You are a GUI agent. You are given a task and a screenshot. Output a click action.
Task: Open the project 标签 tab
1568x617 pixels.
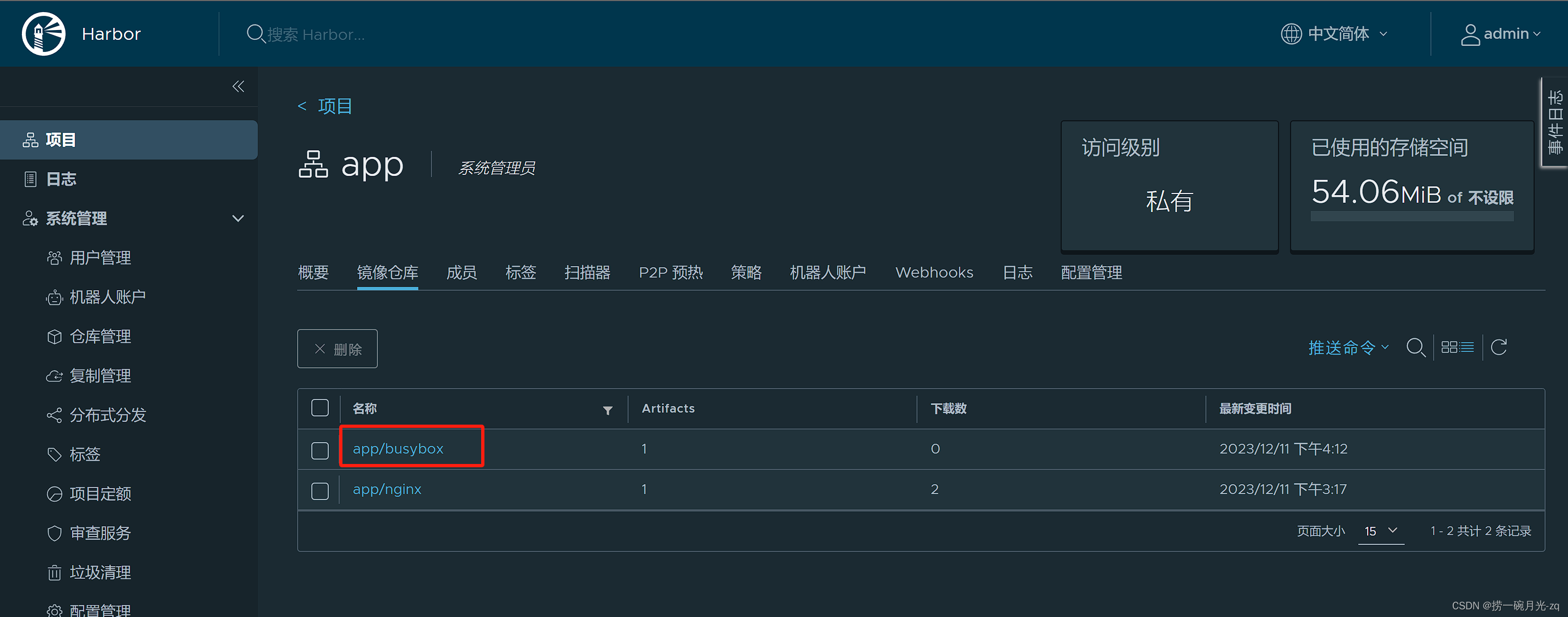point(520,272)
